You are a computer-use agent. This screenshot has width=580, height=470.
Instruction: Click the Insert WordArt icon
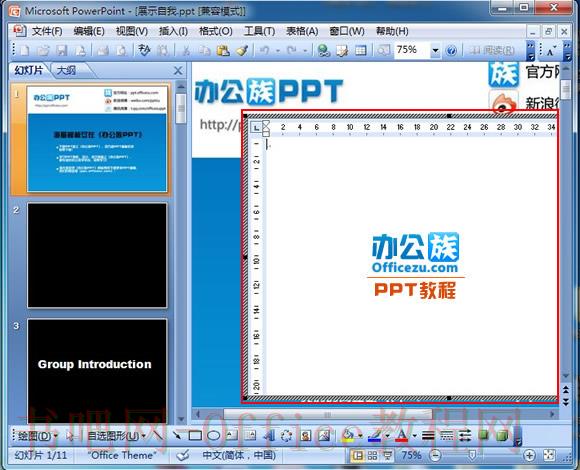pos(269,436)
